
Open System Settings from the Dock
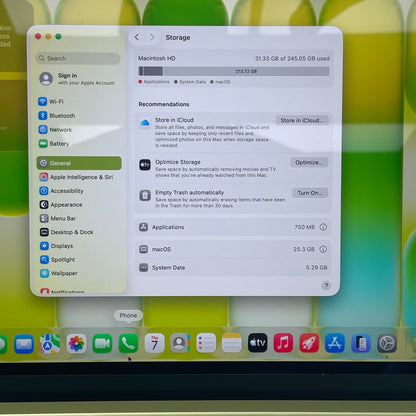[x=387, y=343]
